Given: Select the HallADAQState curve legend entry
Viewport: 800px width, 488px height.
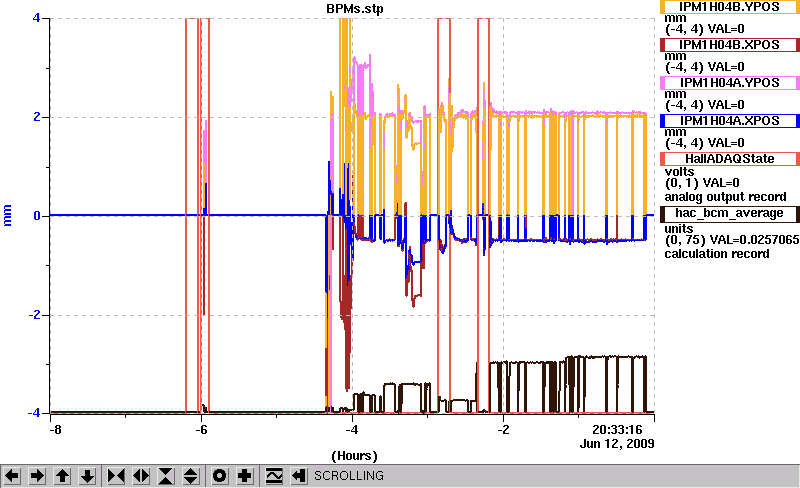Looking at the screenshot, I should click(x=730, y=159).
